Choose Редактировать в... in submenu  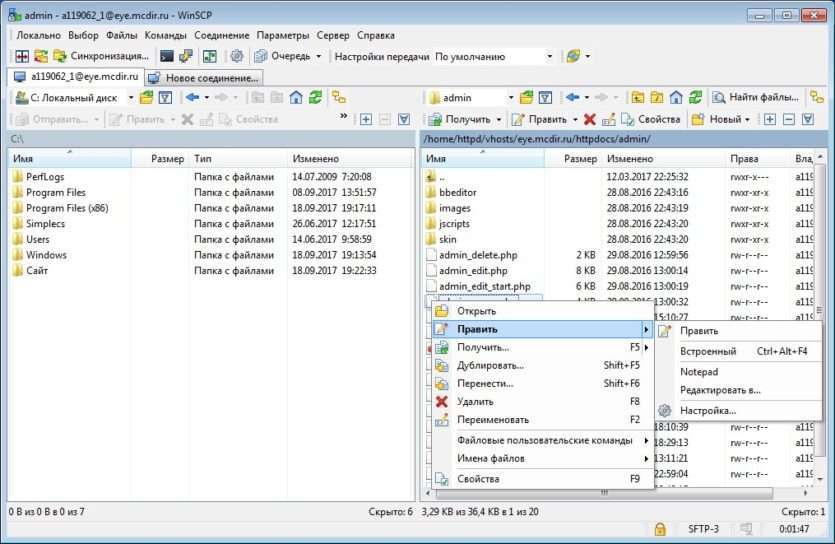[x=739, y=390]
